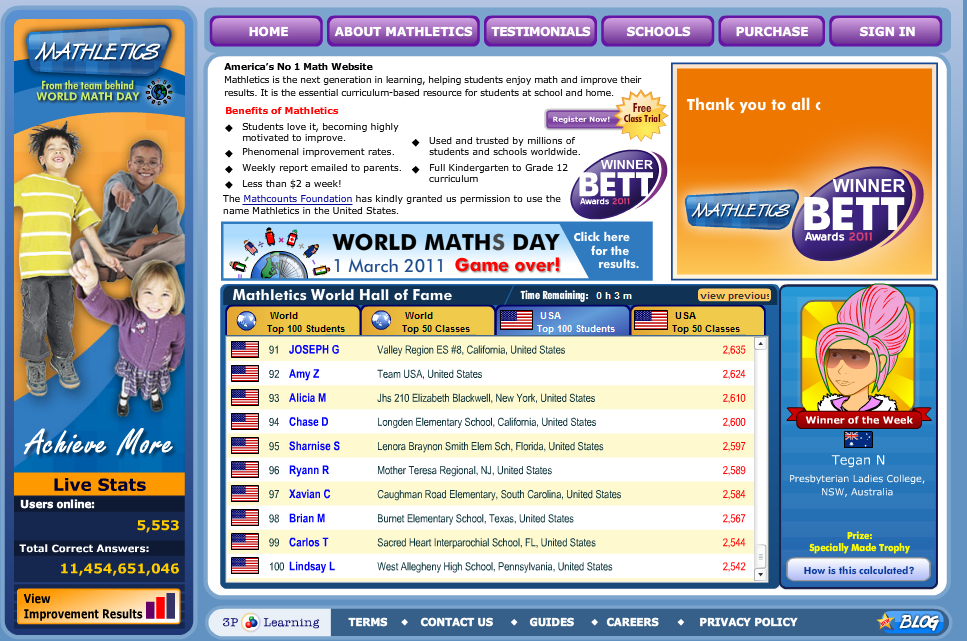
Task: Click the US flag beside Ryann R
Action: [x=245, y=470]
